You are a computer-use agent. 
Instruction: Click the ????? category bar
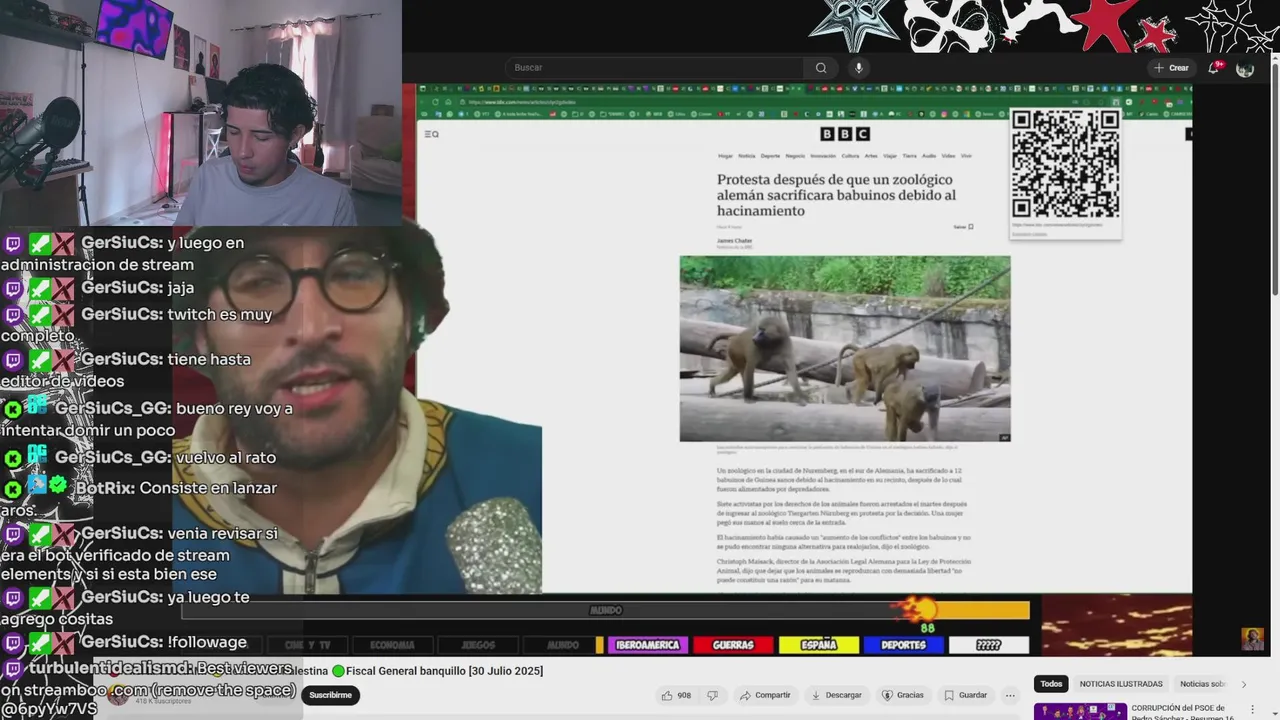pyautogui.click(x=988, y=645)
